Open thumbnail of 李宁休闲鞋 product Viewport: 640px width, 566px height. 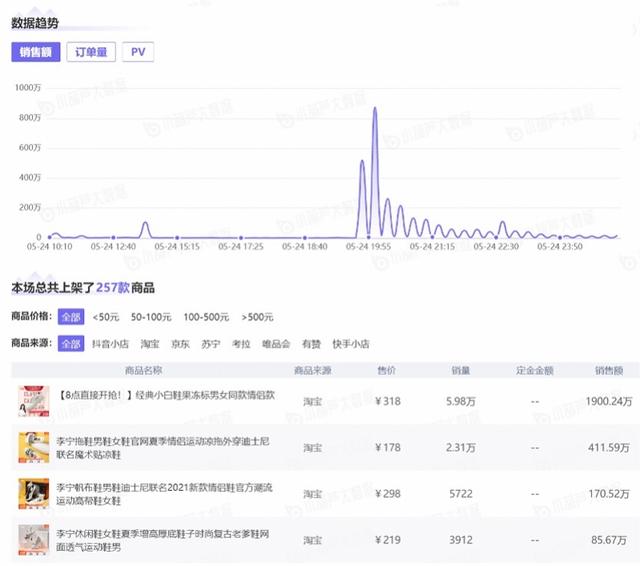(x=34, y=540)
